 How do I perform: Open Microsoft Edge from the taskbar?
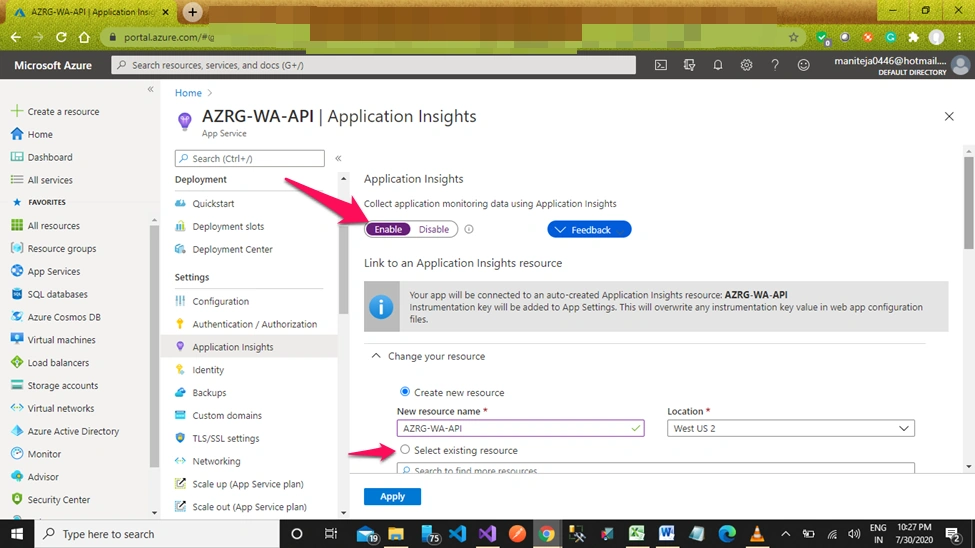coord(727,534)
